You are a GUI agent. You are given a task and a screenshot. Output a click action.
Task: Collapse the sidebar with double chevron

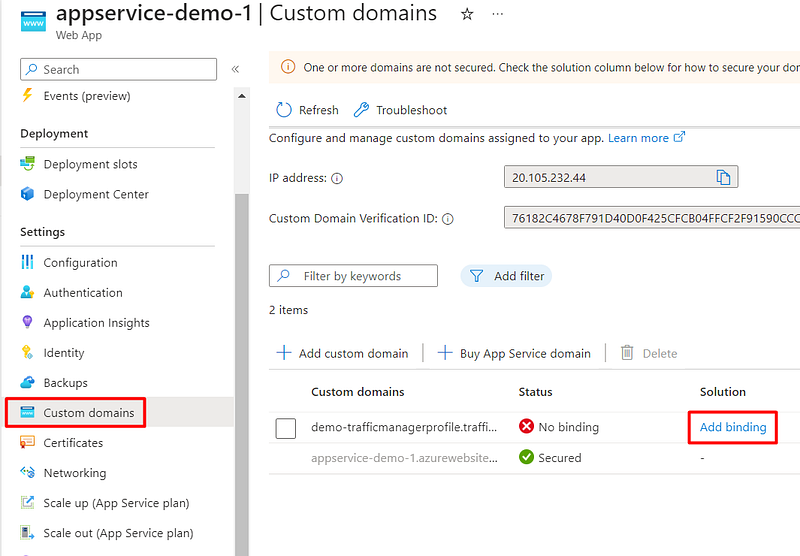tap(235, 69)
